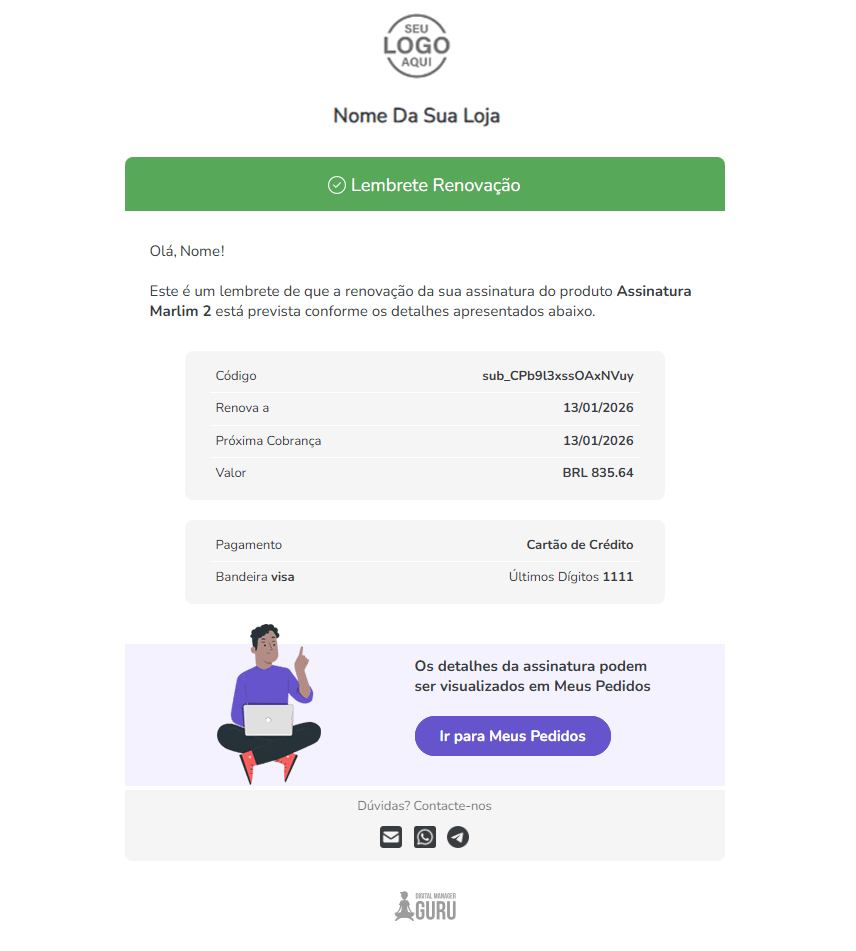The image size is (856, 951).
Task: Click the checkmark icon in the renewal banner
Action: point(335,184)
